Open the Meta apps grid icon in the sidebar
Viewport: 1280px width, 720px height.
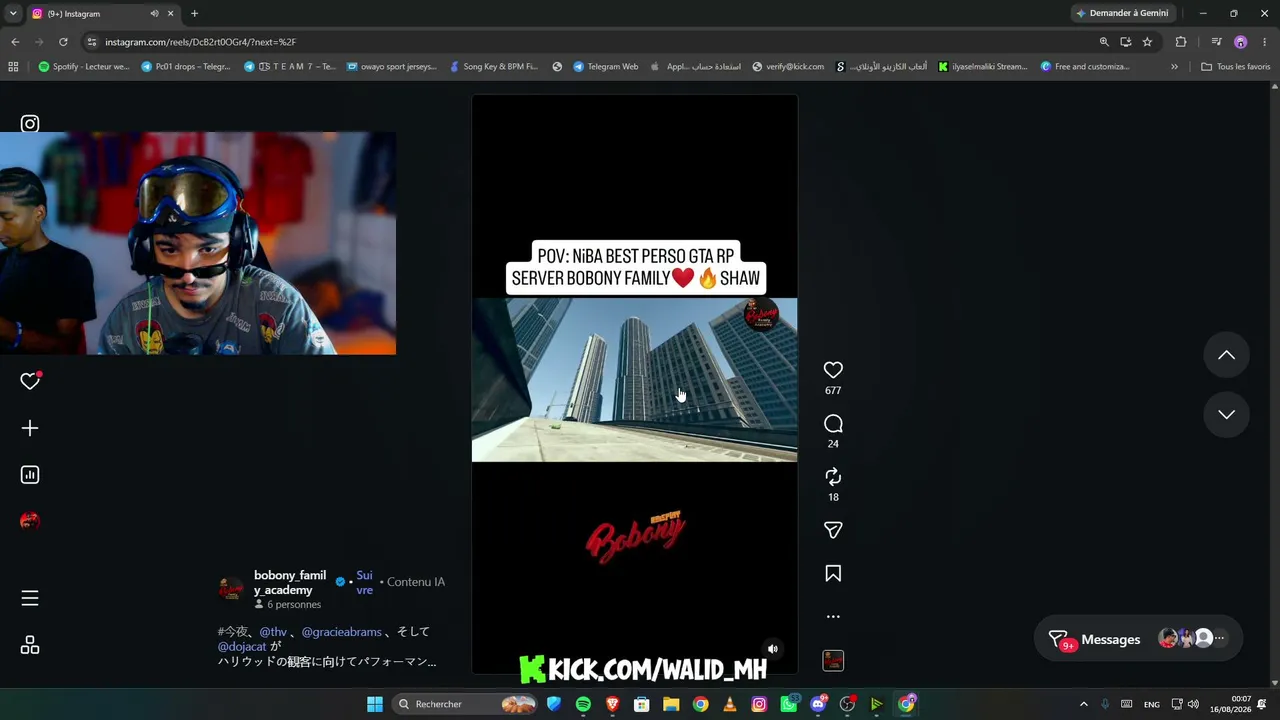pyautogui.click(x=30, y=645)
